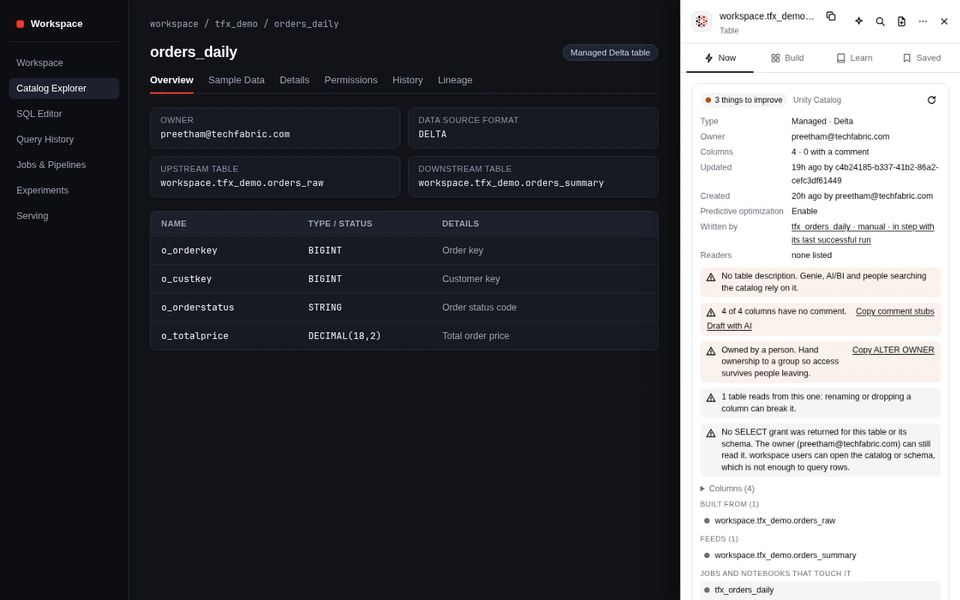The height and width of the screenshot is (600, 960).
Task: Click the add-document icon in panel header
Action: (x=901, y=21)
